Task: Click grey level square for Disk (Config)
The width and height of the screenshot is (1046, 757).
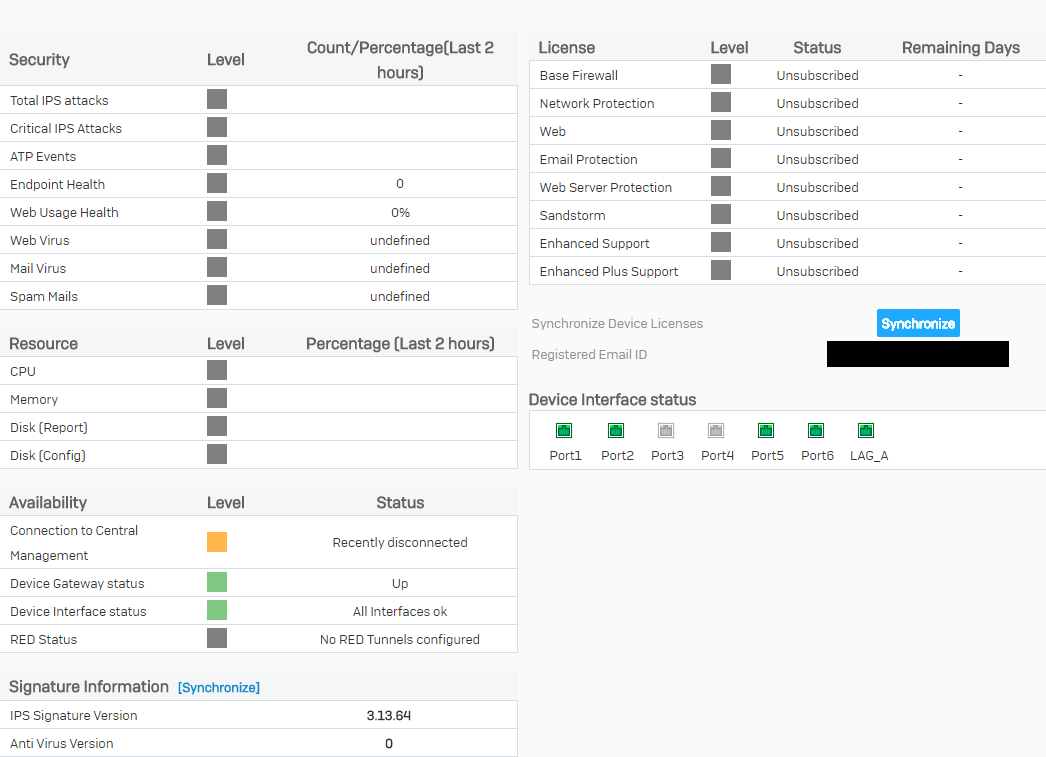Action: click(x=217, y=454)
